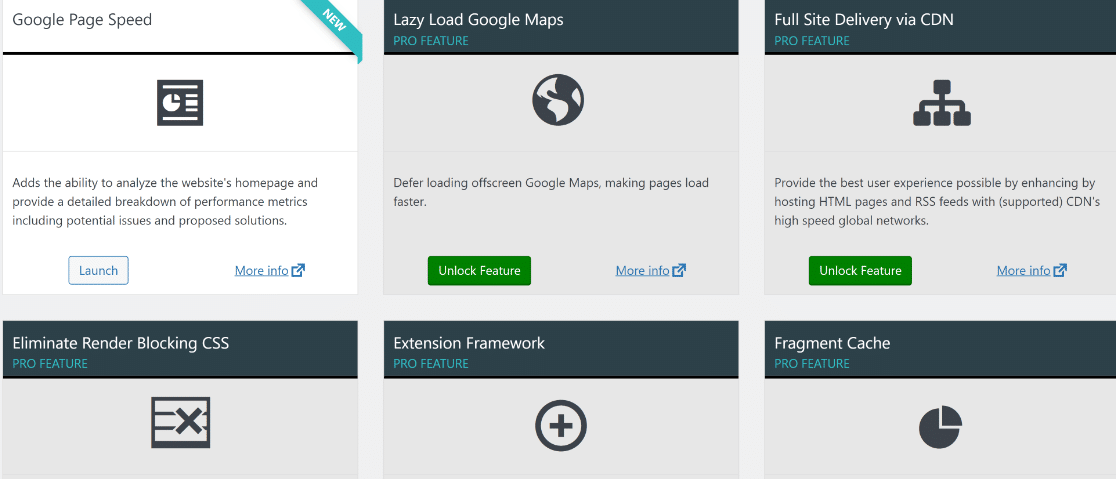Unlock the Full Site Delivery via CDN feature
The image size is (1116, 479).
pyautogui.click(x=860, y=270)
